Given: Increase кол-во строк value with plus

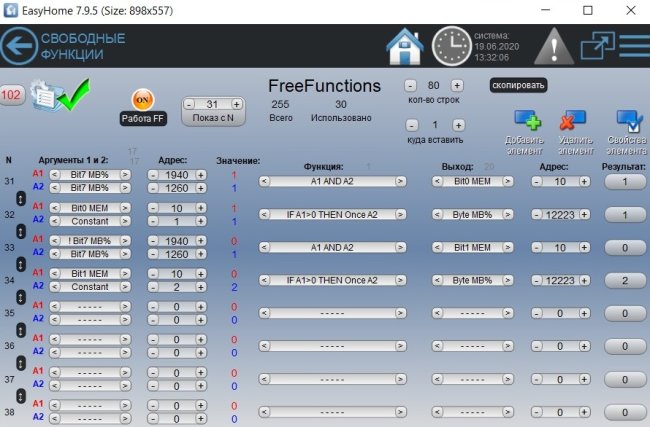Looking at the screenshot, I should click(x=457, y=86).
